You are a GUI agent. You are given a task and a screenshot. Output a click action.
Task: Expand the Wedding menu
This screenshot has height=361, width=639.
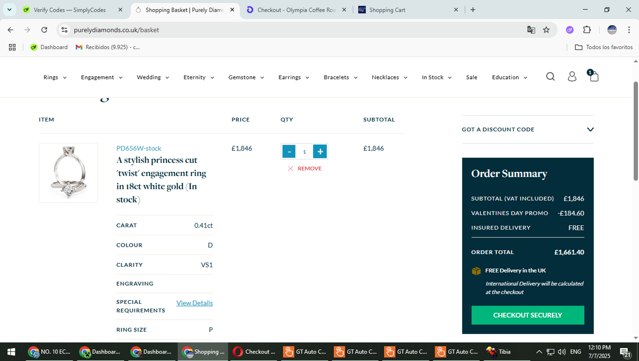click(x=153, y=77)
